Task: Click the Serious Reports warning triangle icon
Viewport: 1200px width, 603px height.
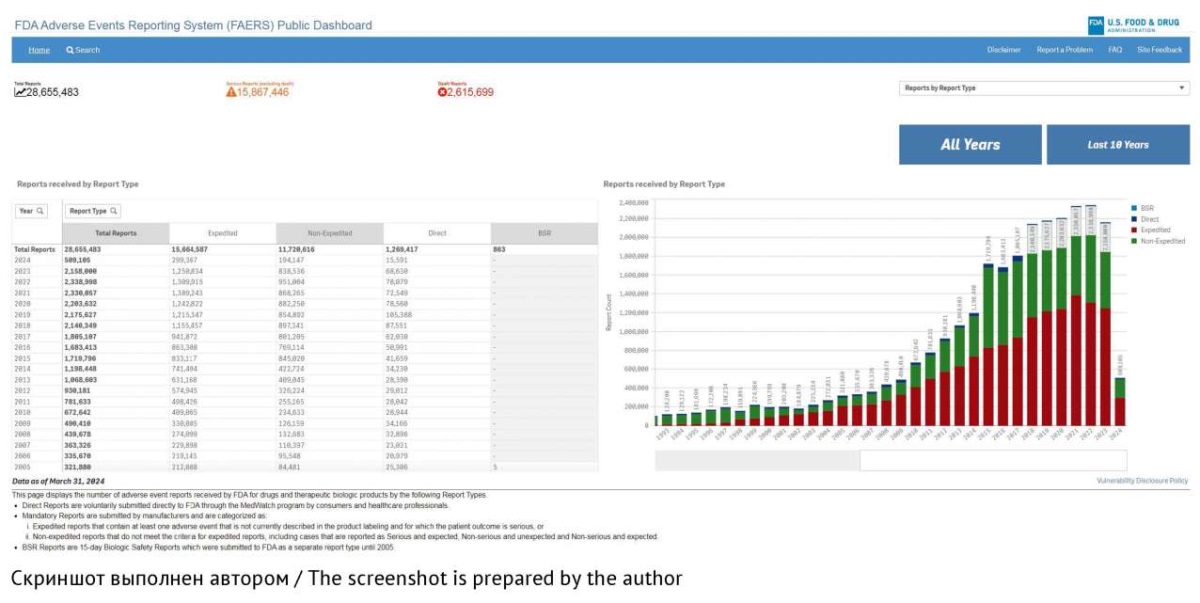Action: 231,92
